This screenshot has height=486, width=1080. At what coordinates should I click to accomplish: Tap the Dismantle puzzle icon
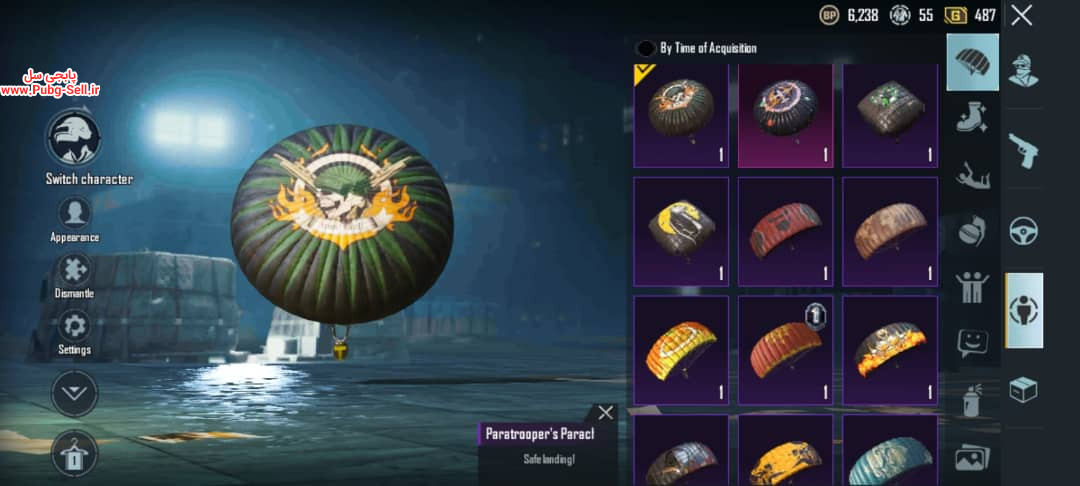[74, 270]
